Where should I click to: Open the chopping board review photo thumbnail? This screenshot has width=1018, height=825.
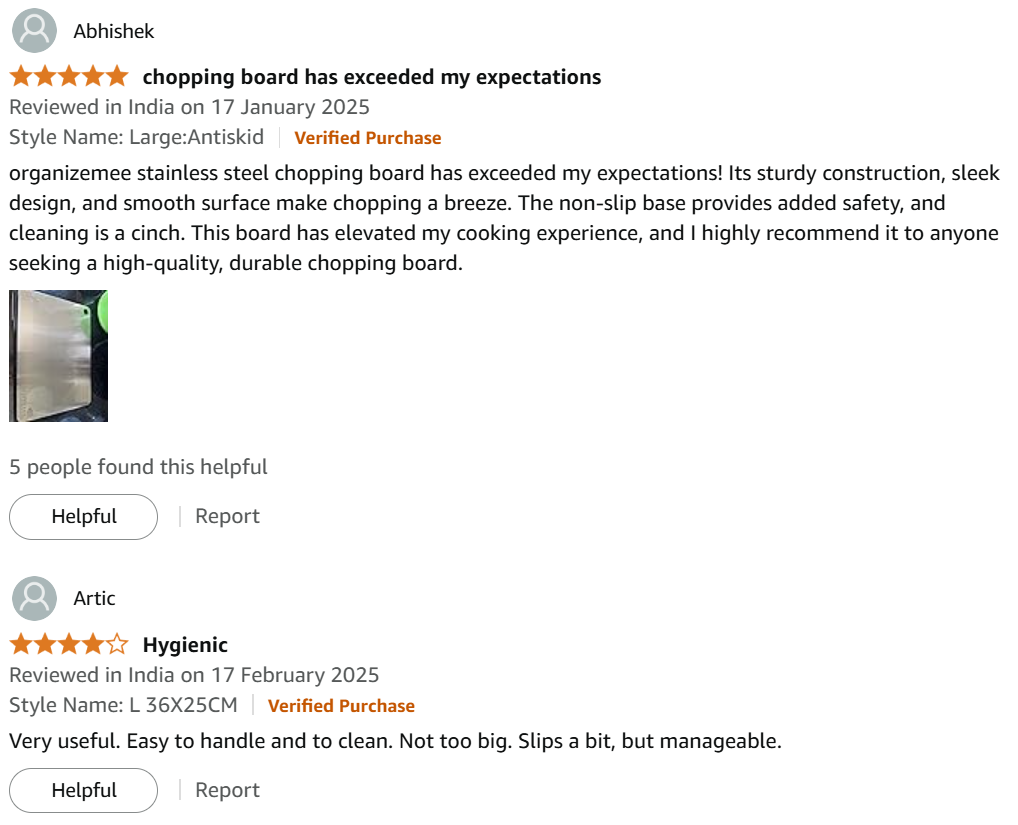tap(58, 356)
